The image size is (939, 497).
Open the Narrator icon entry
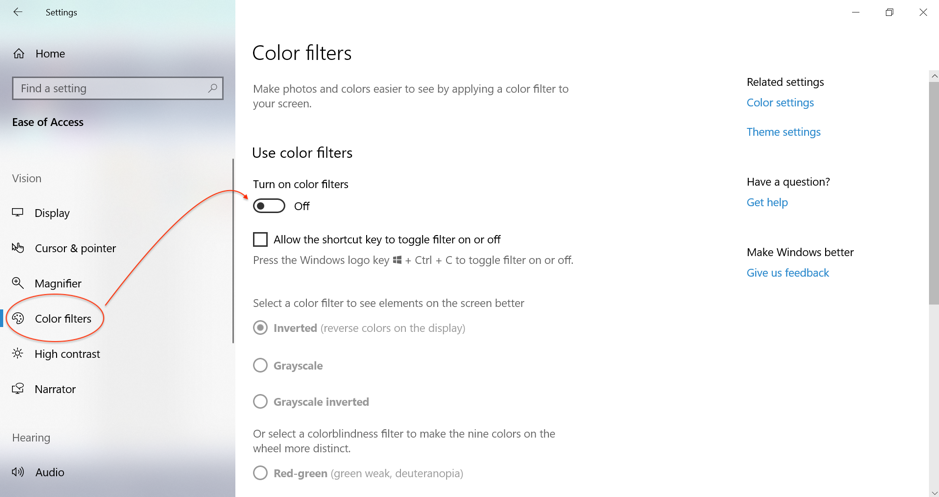(x=18, y=389)
